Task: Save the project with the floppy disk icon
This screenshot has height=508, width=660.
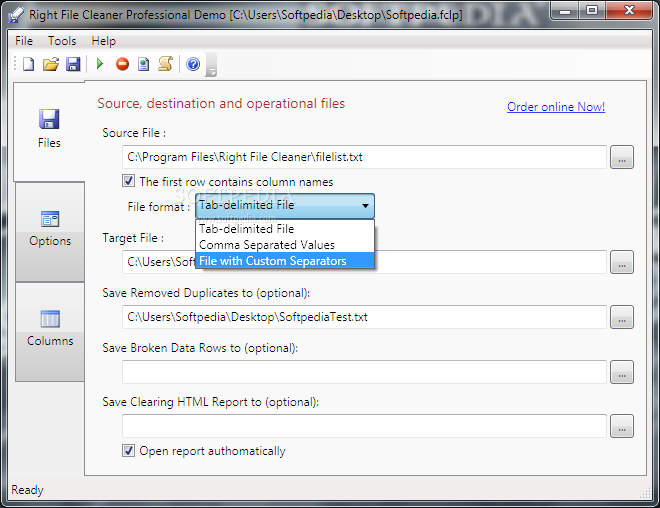Action: (x=73, y=64)
